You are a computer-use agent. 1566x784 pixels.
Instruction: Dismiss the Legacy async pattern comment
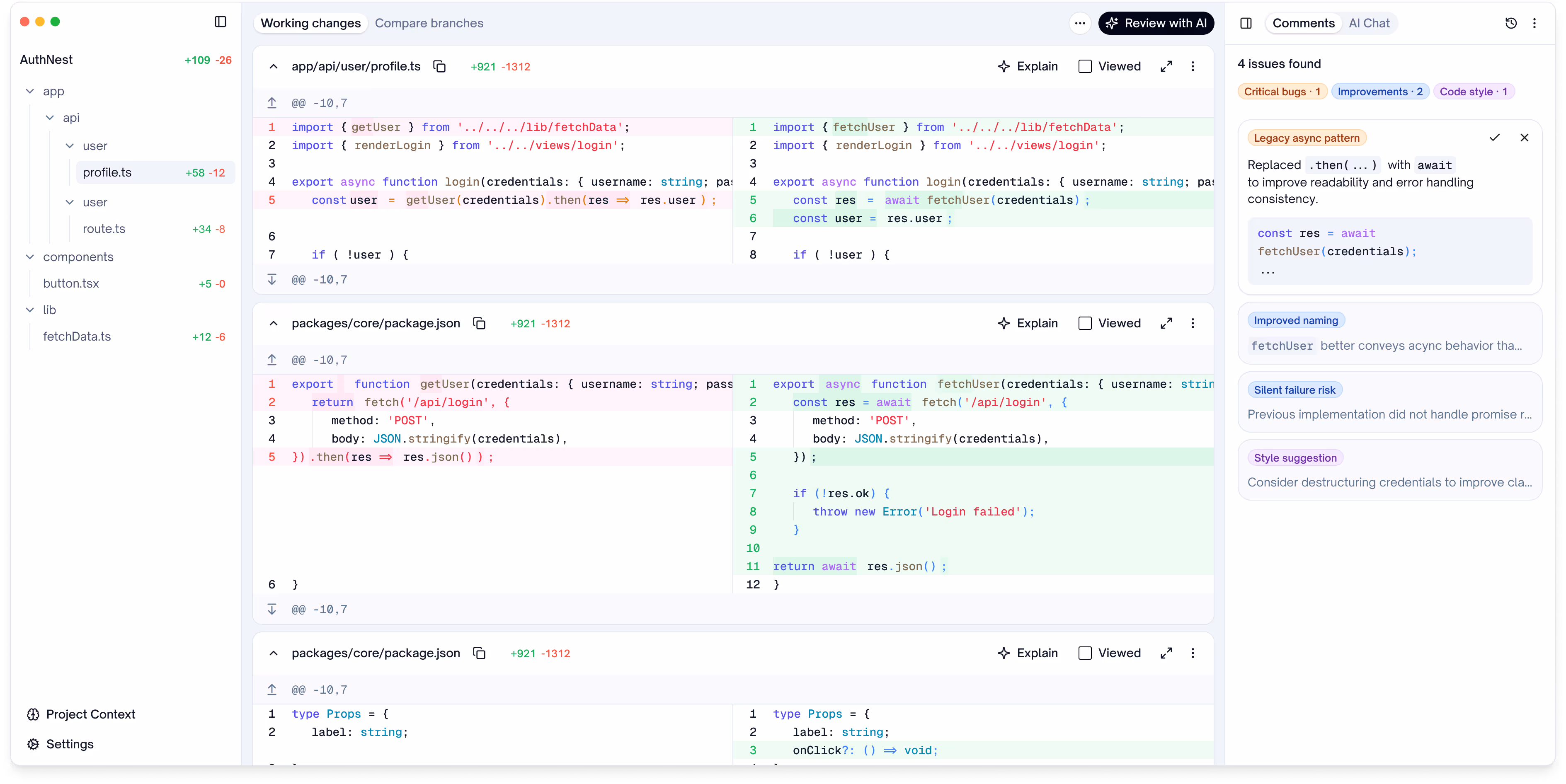[x=1524, y=137]
